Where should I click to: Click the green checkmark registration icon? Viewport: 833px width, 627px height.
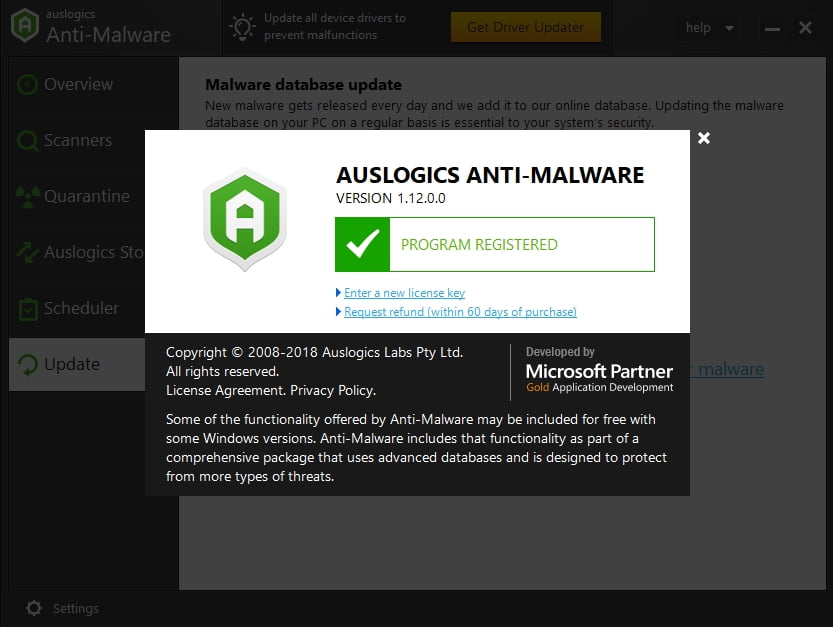click(x=362, y=244)
